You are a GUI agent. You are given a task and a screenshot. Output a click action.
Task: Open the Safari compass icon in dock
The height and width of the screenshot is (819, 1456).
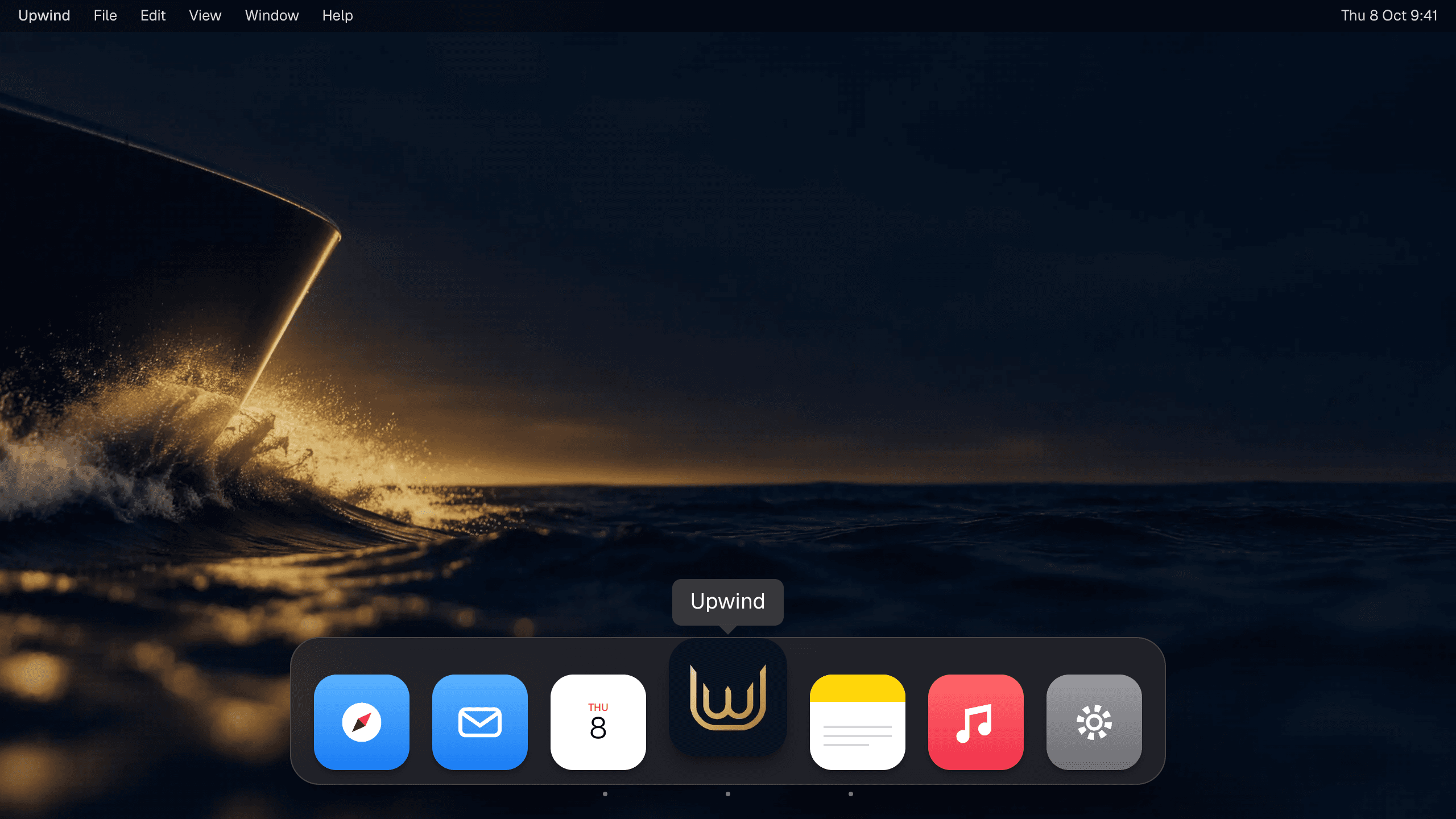pos(362,722)
